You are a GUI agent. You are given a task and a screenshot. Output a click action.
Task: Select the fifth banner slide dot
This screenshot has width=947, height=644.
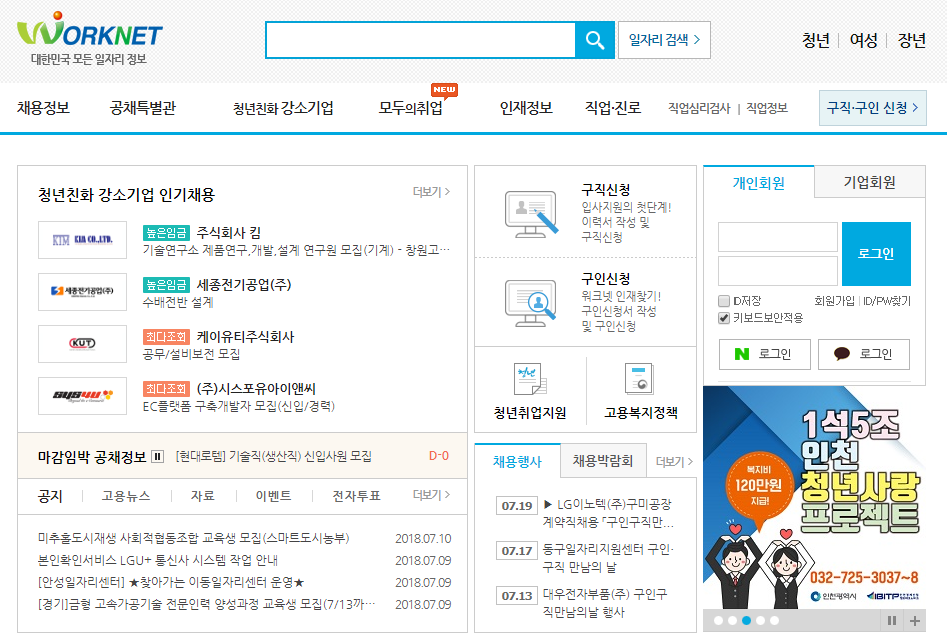click(x=774, y=620)
